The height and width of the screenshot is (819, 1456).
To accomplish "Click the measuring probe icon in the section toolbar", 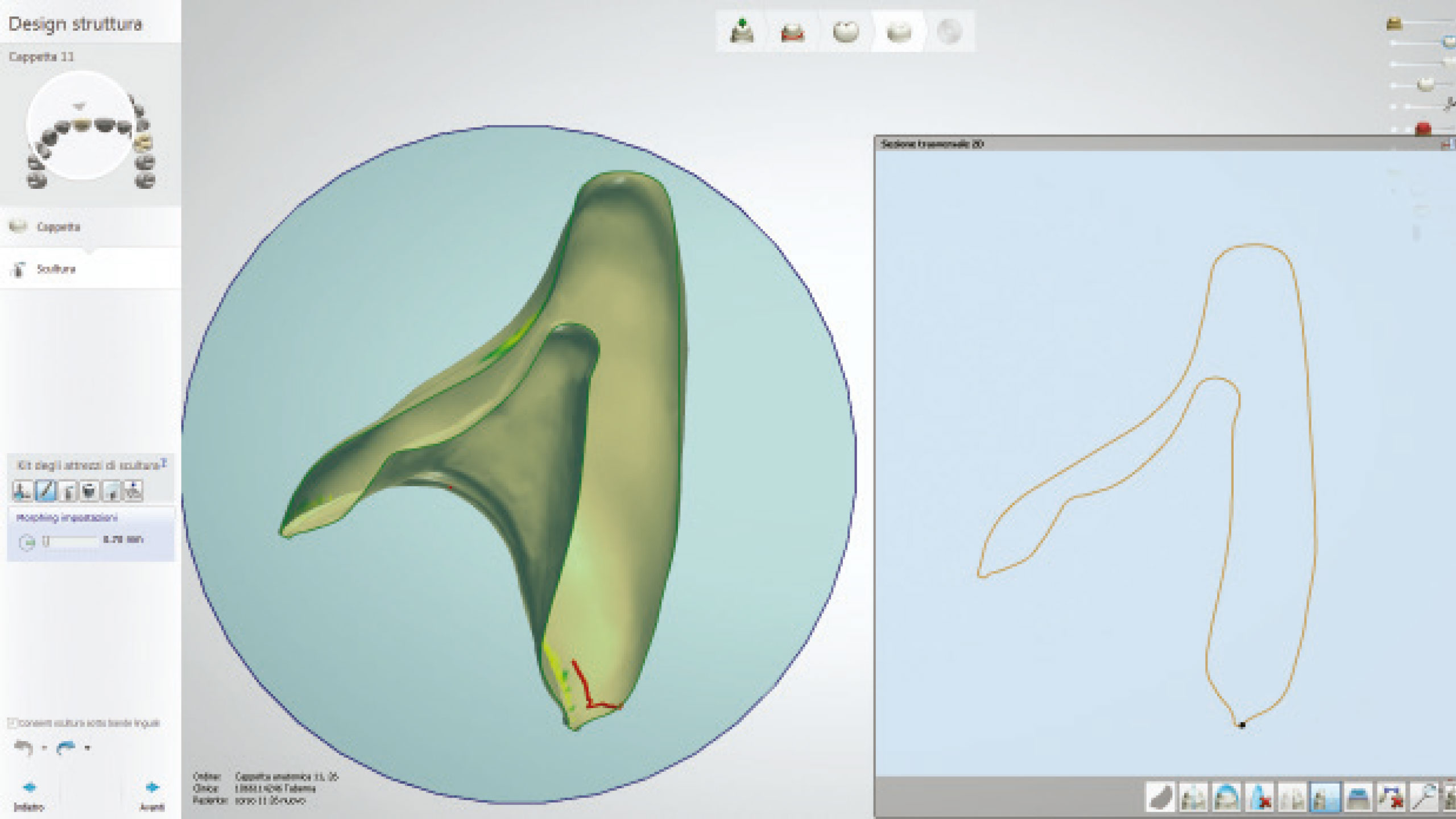I will (1424, 797).
